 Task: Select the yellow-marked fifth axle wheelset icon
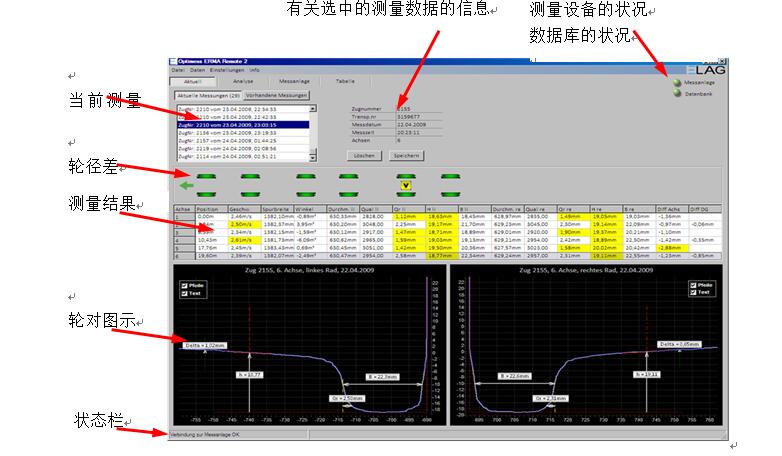pyautogui.click(x=405, y=184)
